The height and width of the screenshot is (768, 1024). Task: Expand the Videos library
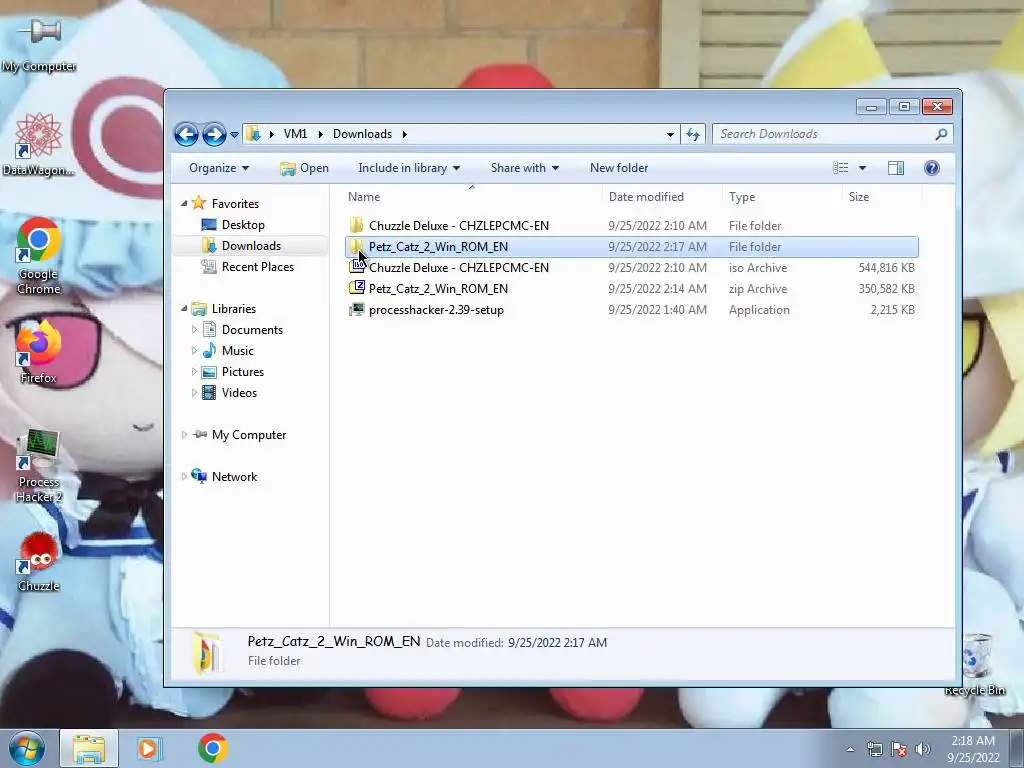tap(194, 392)
